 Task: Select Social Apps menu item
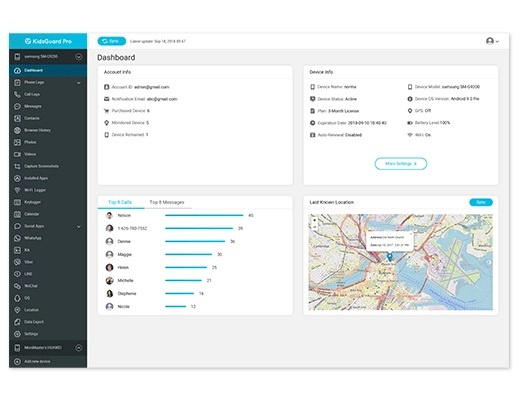point(48,226)
